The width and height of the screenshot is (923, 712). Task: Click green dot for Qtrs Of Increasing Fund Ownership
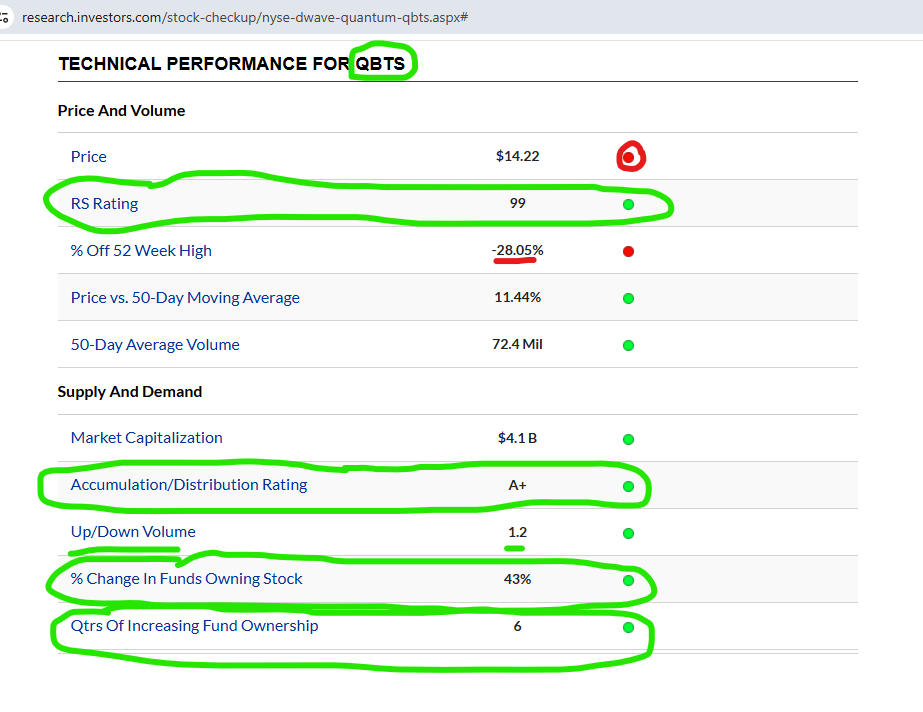click(x=629, y=627)
